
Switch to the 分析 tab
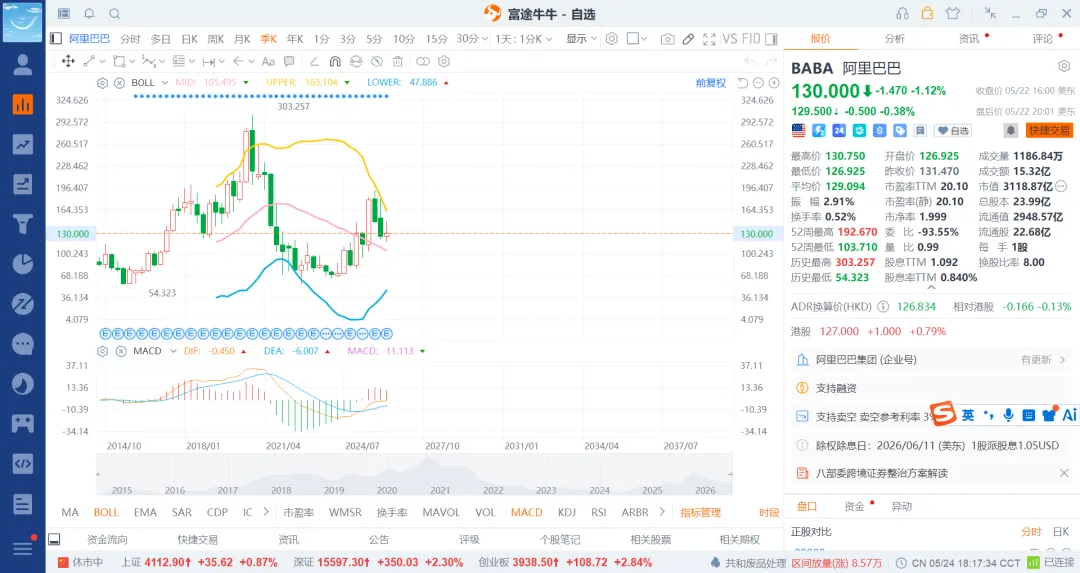tap(894, 39)
